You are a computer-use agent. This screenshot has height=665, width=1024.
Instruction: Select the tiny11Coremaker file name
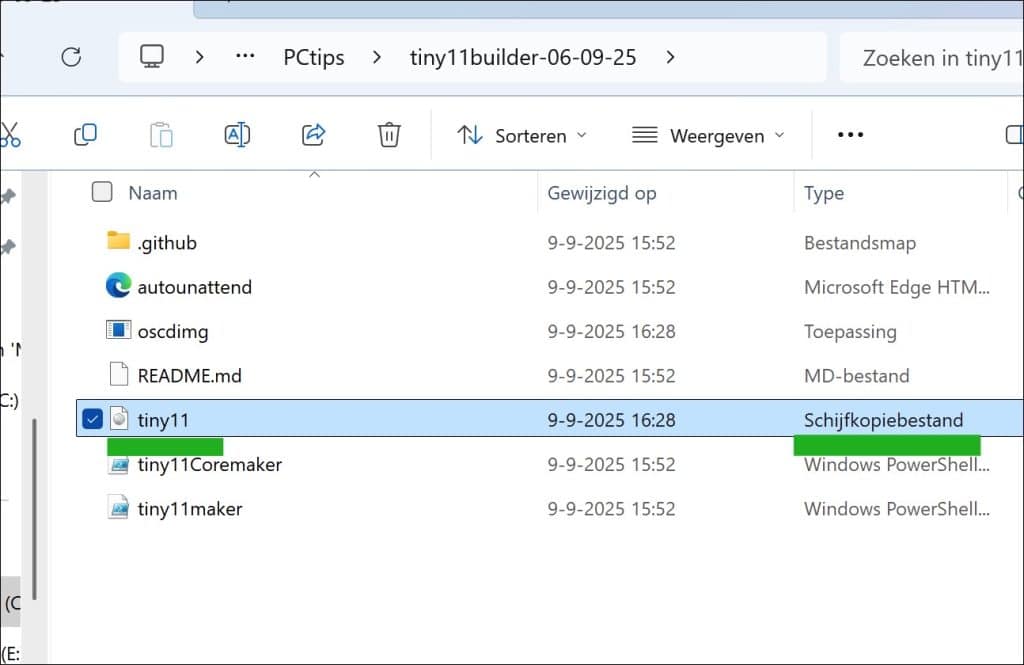click(210, 464)
